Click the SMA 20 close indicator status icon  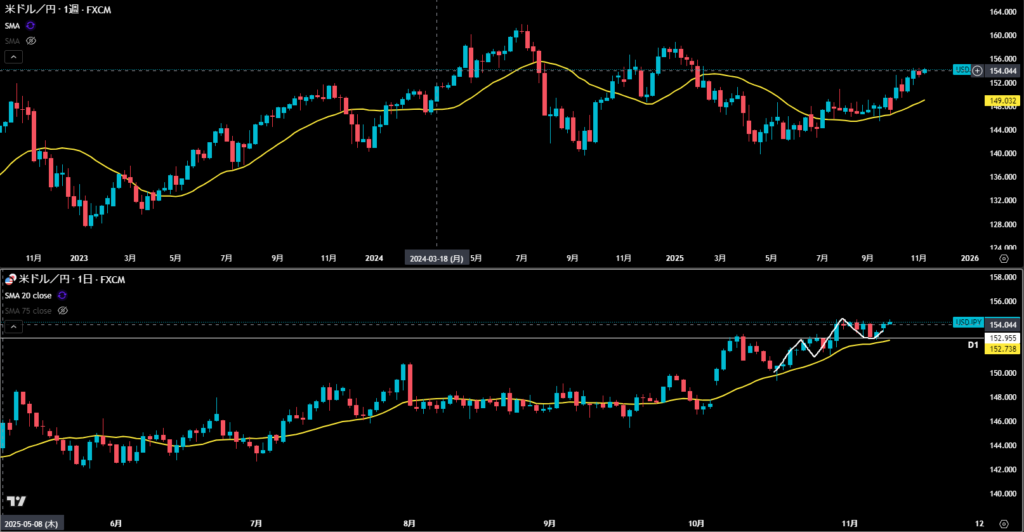63,296
